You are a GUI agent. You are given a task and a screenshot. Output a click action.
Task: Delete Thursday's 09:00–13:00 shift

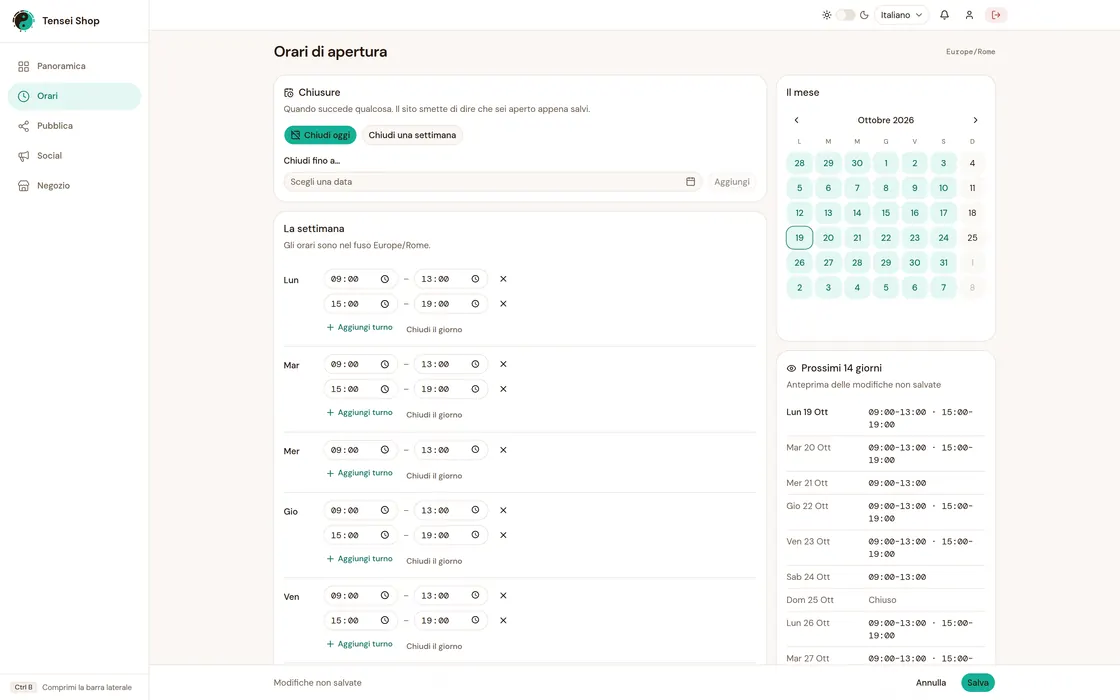pyautogui.click(x=503, y=511)
